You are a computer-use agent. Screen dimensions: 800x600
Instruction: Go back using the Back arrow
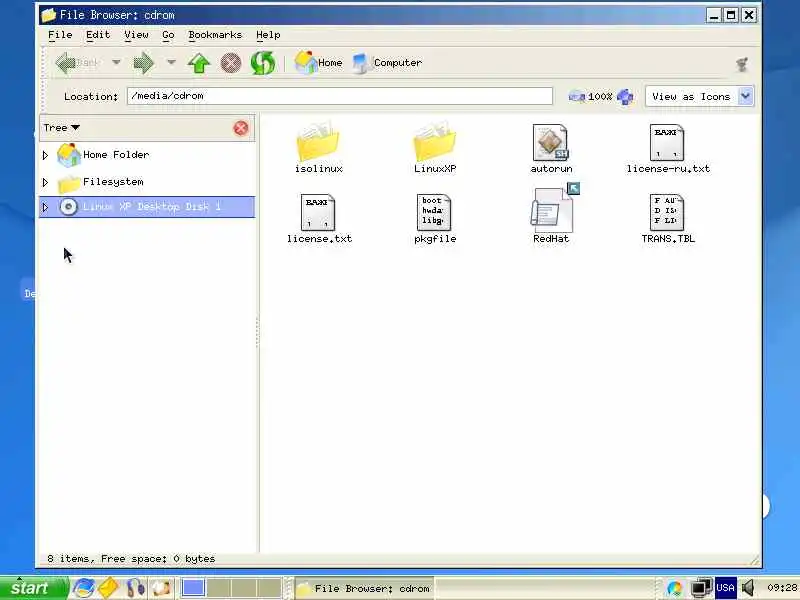[x=77, y=63]
